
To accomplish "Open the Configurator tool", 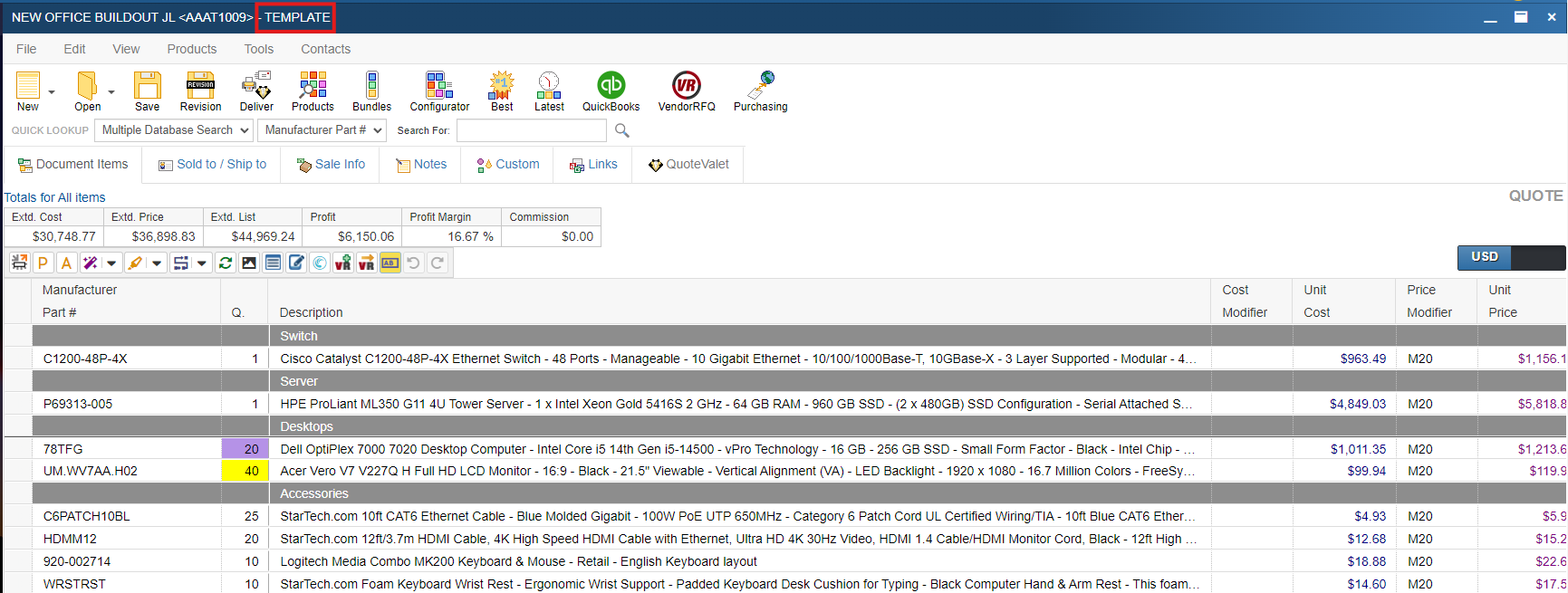I will (439, 91).
